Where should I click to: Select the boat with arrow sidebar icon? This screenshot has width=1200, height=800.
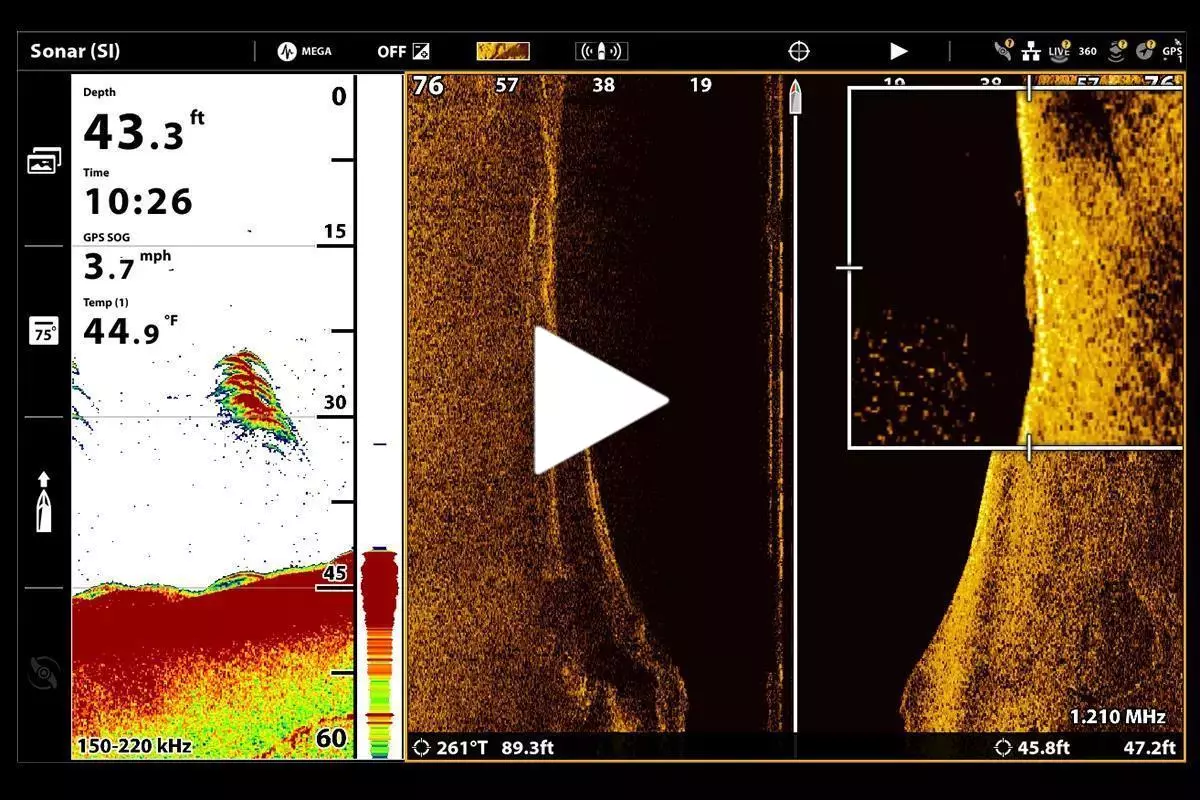click(x=43, y=502)
